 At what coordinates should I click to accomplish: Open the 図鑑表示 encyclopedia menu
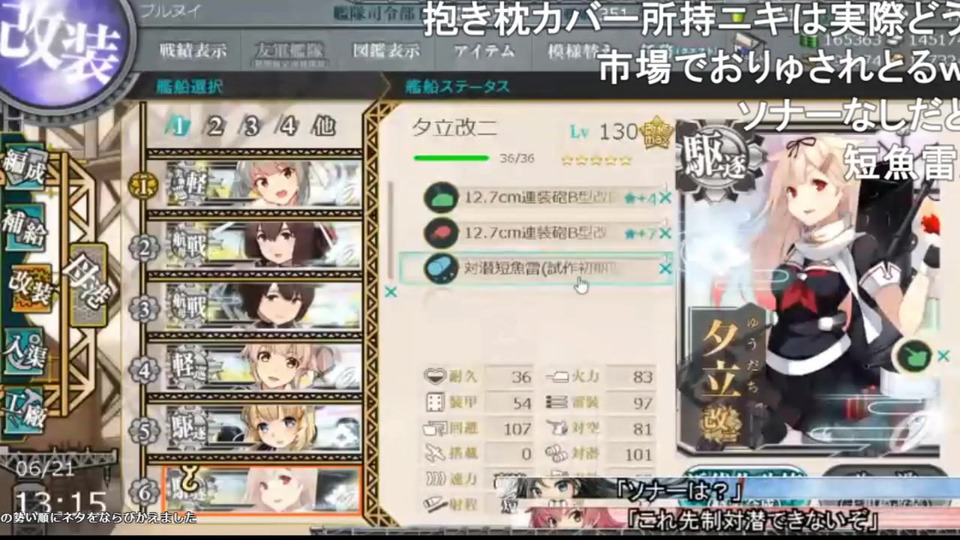386,51
